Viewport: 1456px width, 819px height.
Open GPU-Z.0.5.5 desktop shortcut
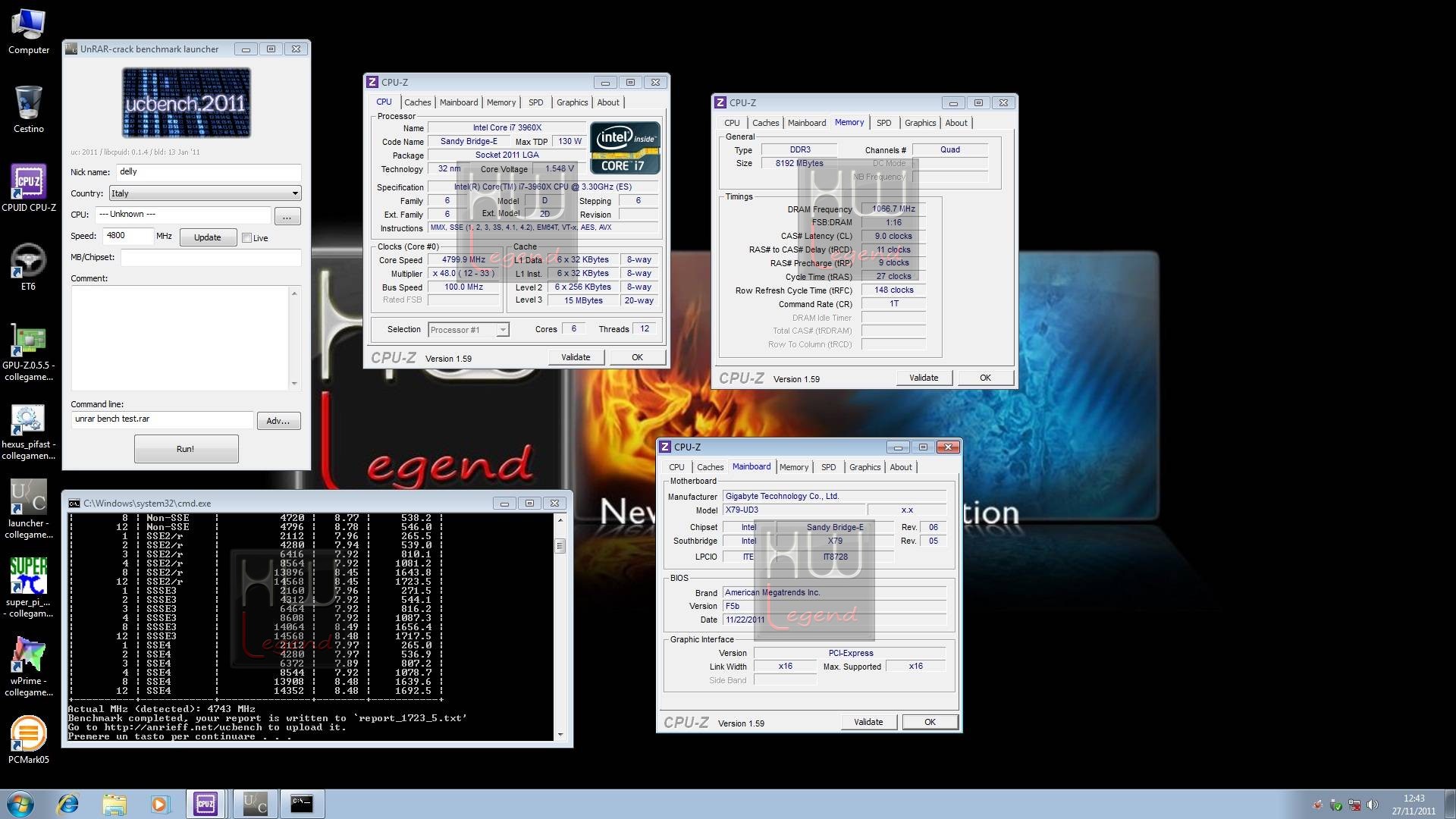tap(28, 352)
